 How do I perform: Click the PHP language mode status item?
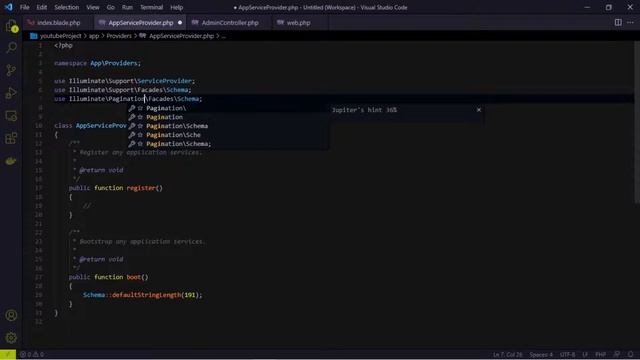(x=600, y=354)
